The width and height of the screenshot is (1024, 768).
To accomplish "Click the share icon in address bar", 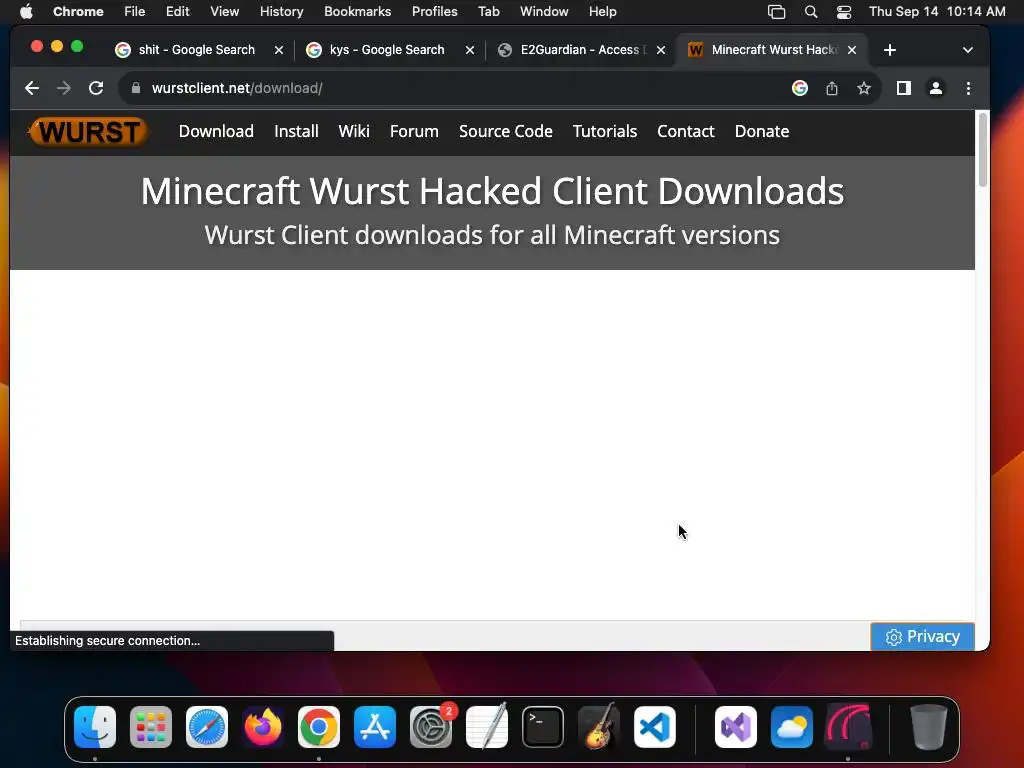I will pos(831,88).
